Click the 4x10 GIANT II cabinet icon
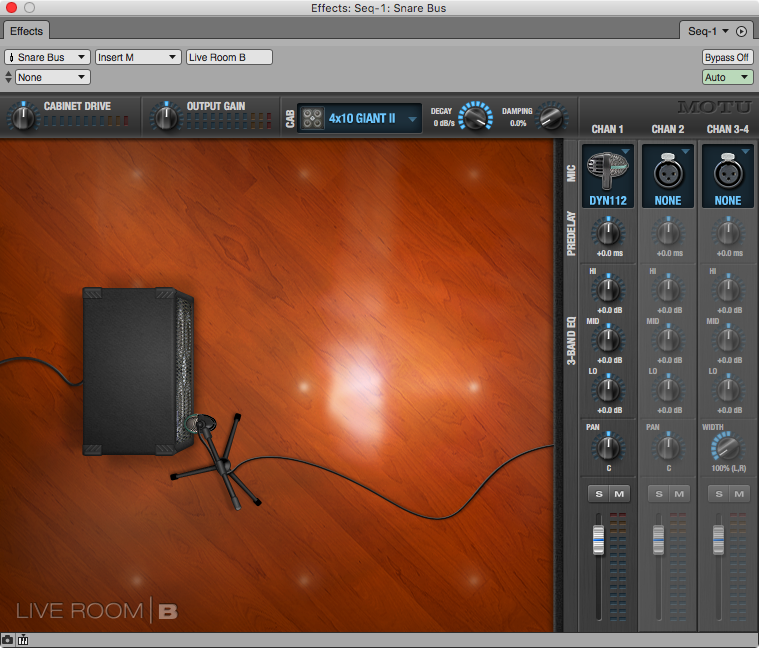 pyautogui.click(x=313, y=118)
